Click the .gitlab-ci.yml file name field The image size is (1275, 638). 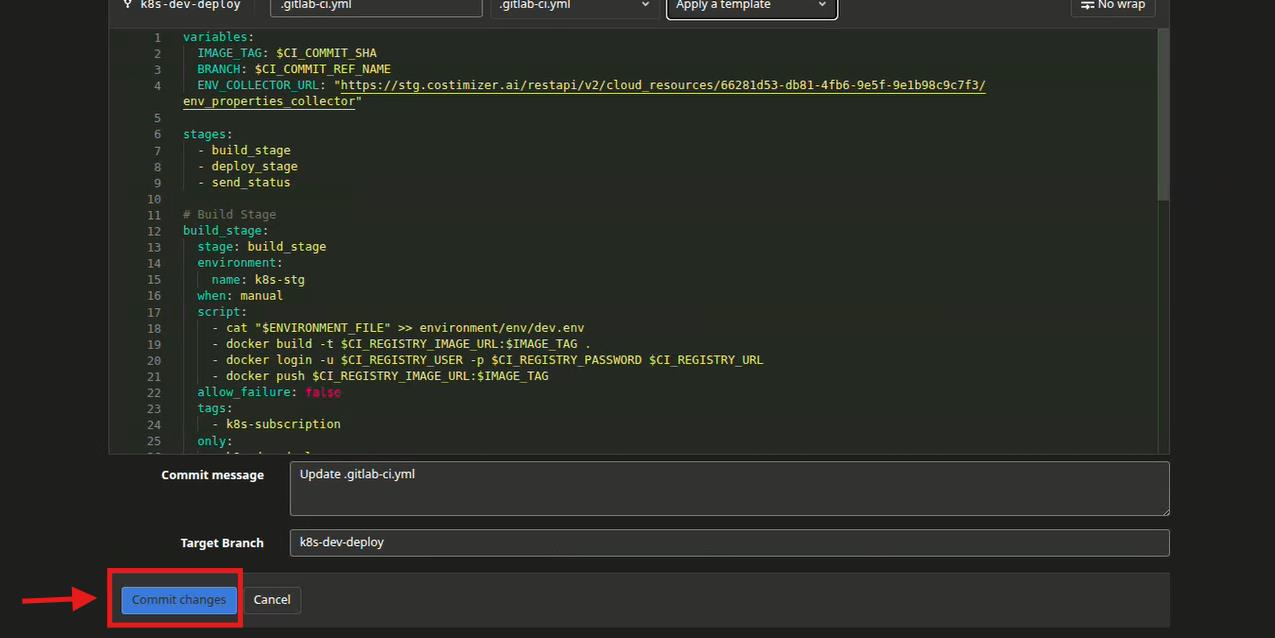point(376,6)
